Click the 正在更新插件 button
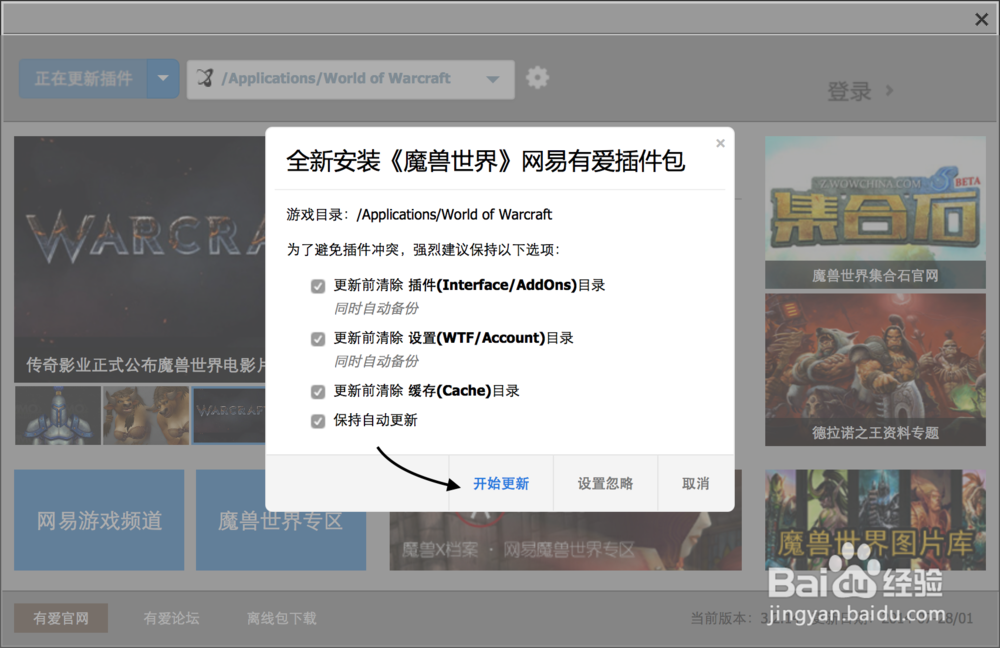The height and width of the screenshot is (648, 1000). 84,79
